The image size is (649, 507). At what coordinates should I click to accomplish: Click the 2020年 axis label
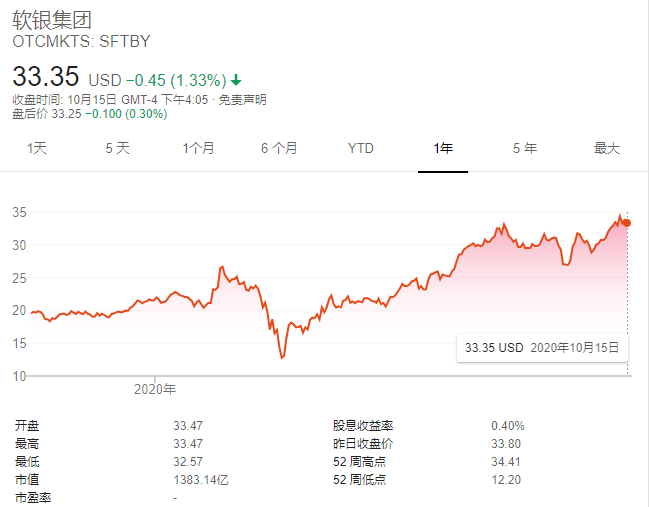tap(155, 388)
